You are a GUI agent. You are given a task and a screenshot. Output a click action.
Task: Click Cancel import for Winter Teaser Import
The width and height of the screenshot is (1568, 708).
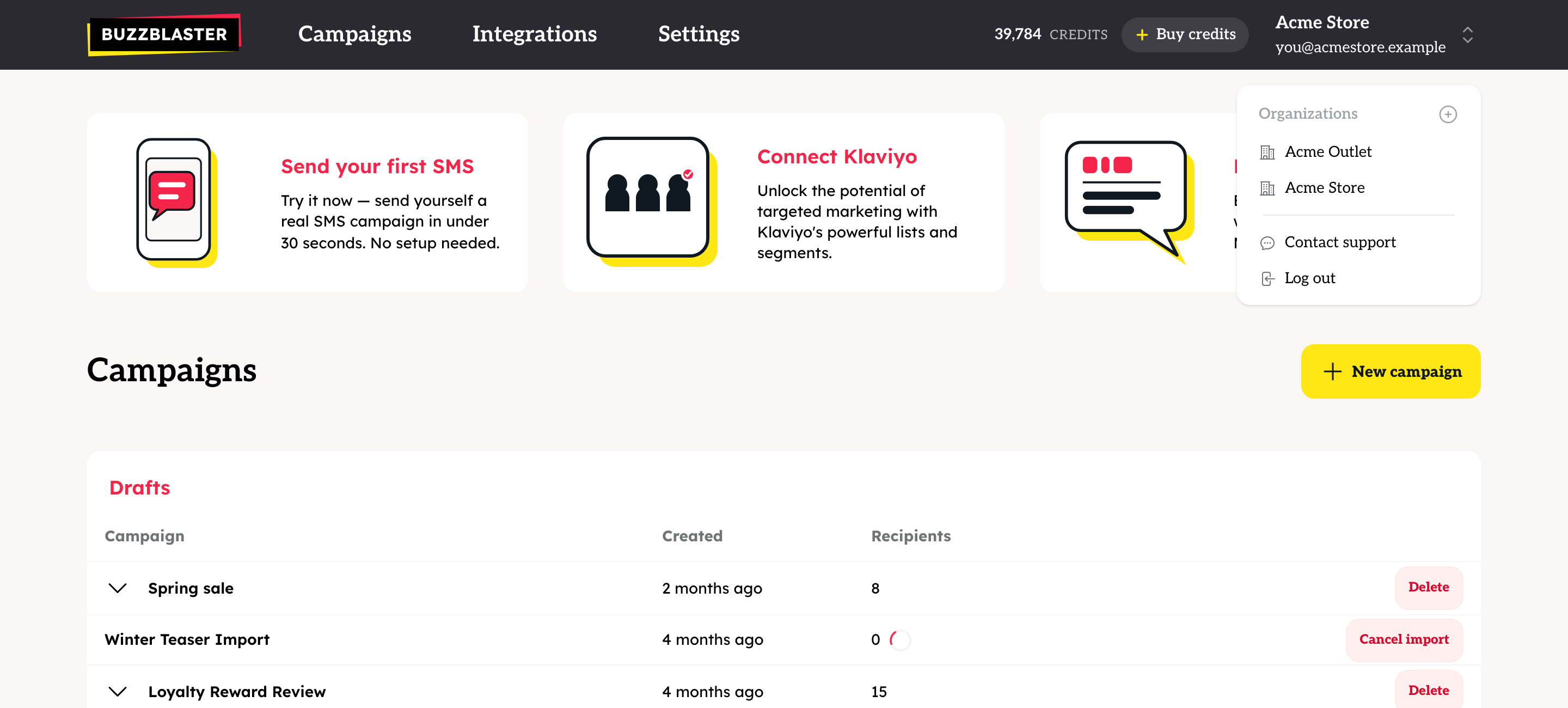[x=1404, y=639]
